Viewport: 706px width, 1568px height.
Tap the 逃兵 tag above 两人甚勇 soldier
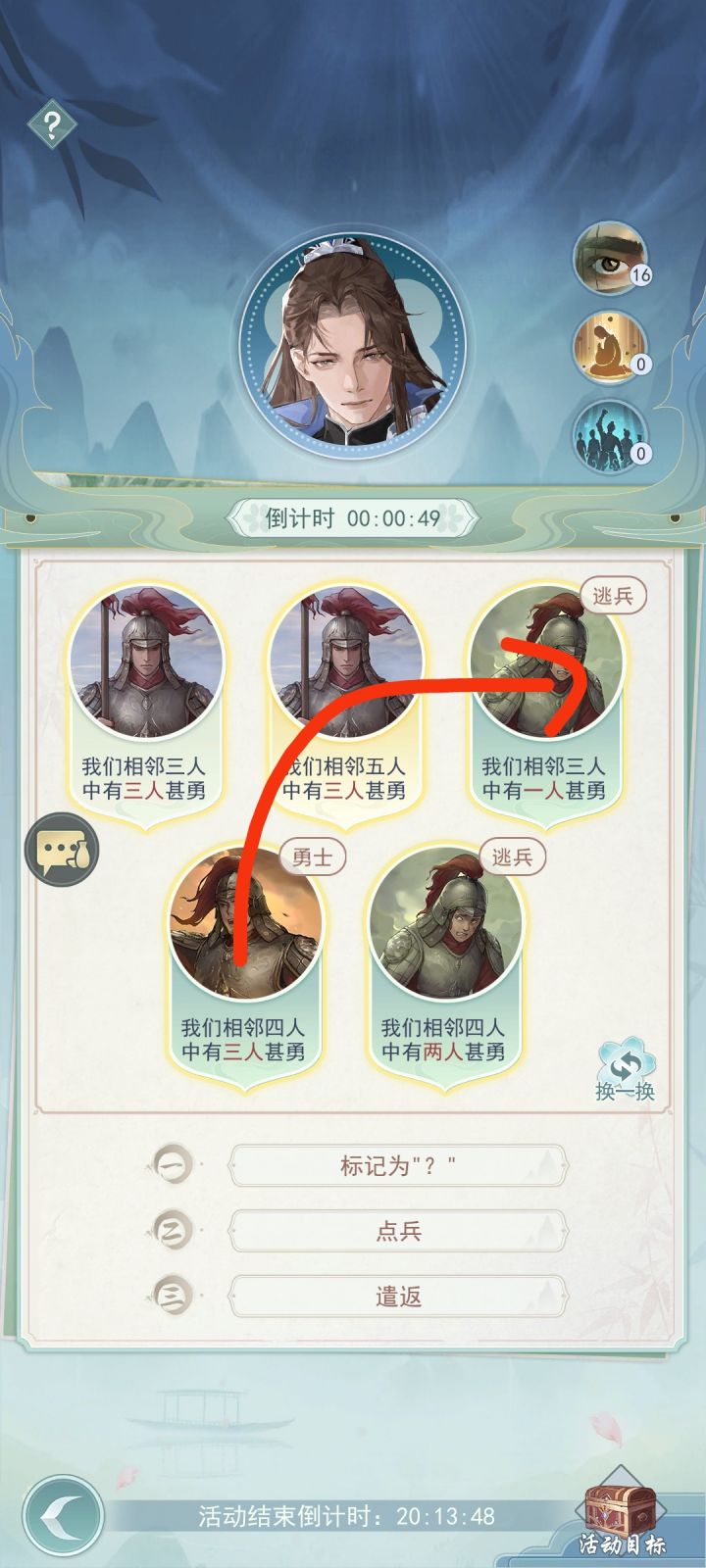coord(512,857)
